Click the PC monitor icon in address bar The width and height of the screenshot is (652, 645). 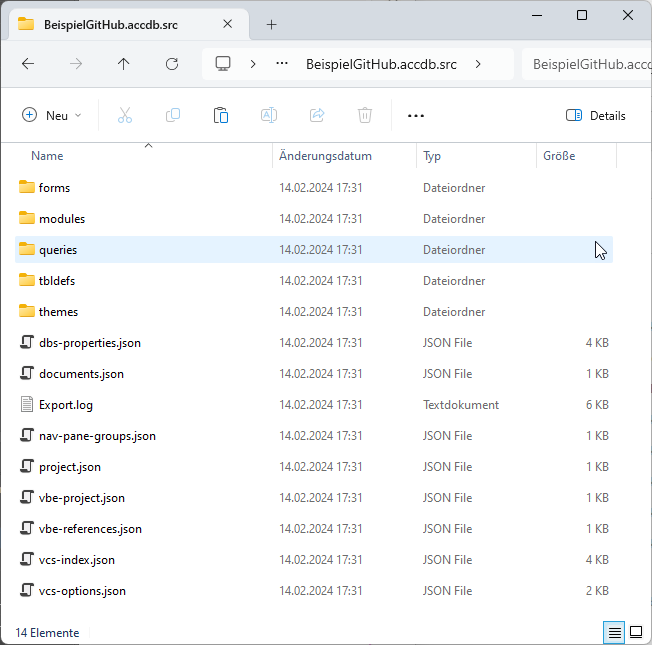coord(223,64)
